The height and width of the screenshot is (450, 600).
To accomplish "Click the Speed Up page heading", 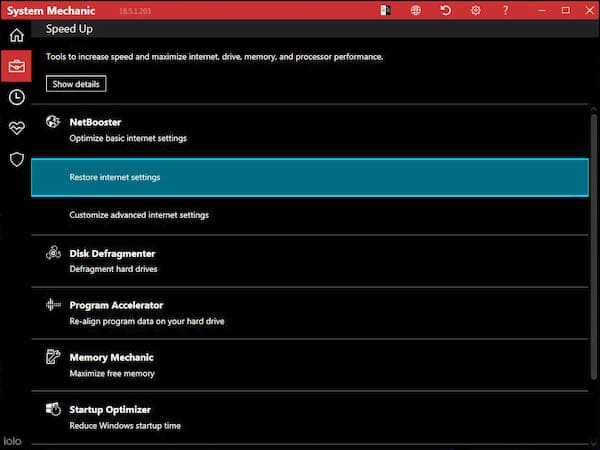I will 69,29.
